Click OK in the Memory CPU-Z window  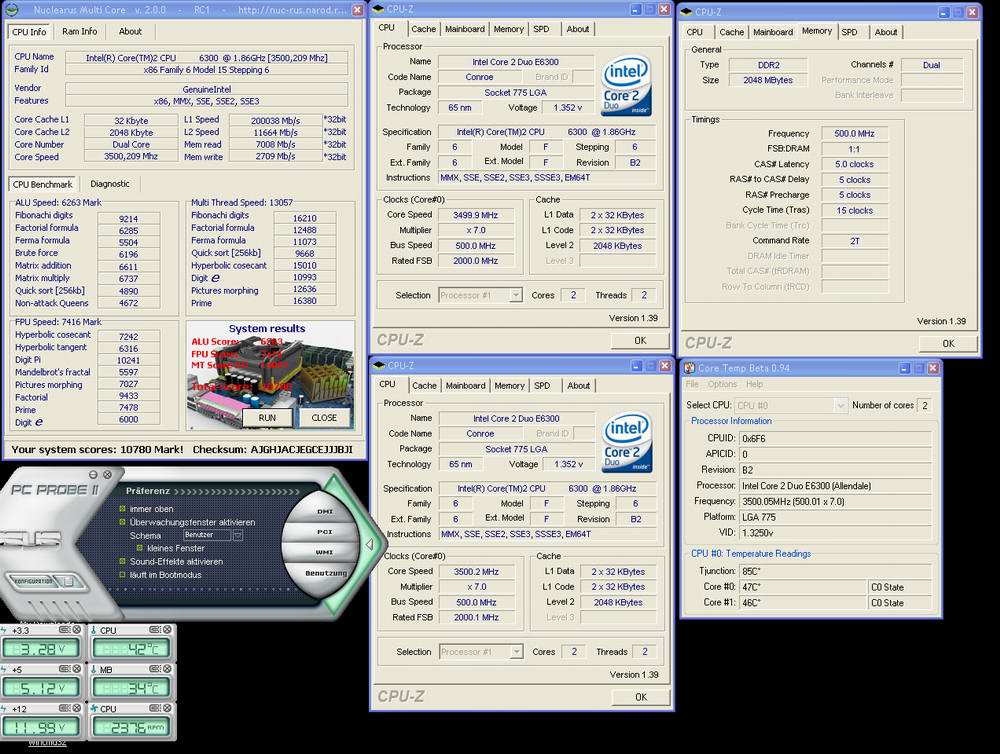click(x=948, y=343)
